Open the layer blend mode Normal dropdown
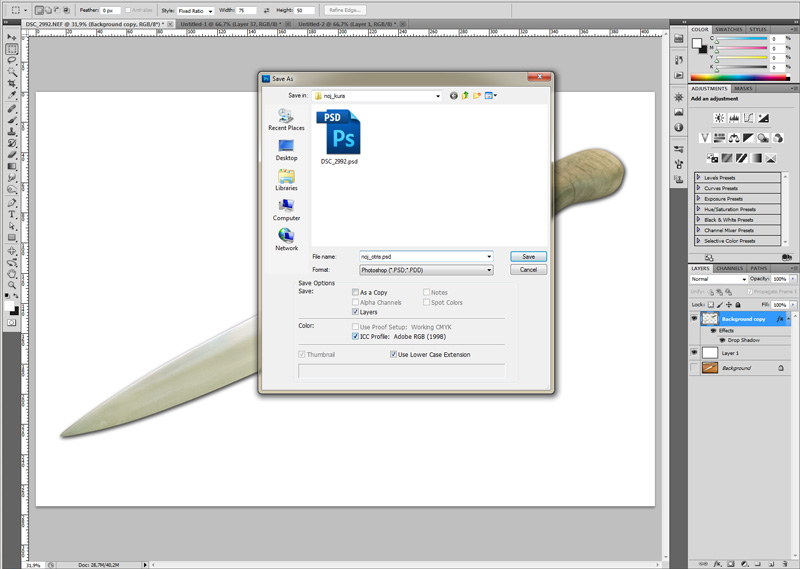This screenshot has height=569, width=800. coord(718,279)
